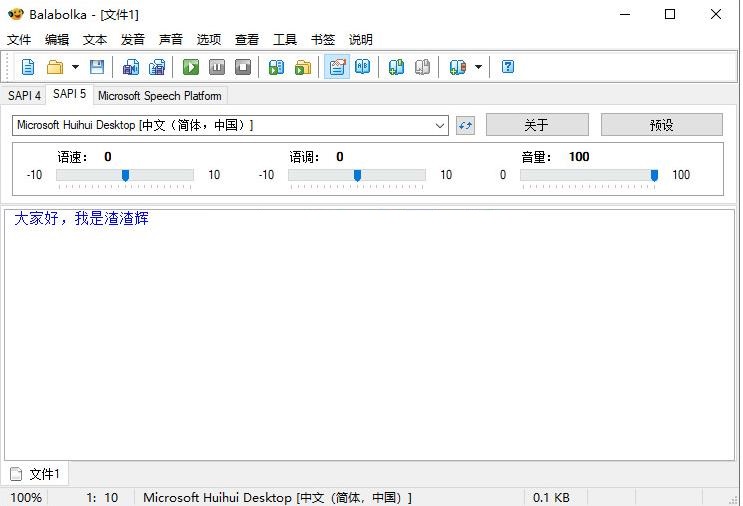The height and width of the screenshot is (506, 743).
Task: Open the 编辑 menu
Action: (57, 40)
